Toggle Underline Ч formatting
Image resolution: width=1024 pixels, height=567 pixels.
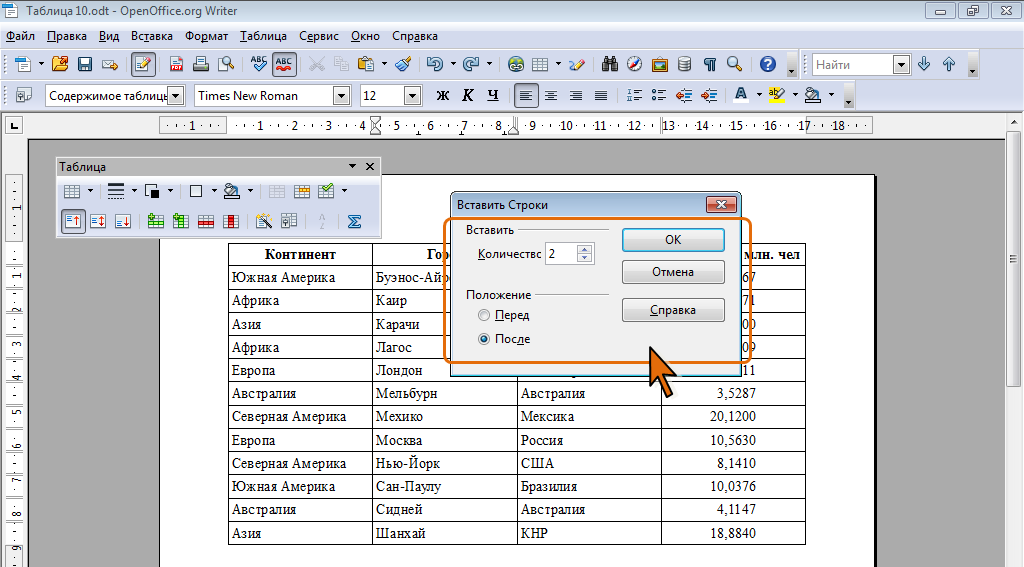[492, 95]
